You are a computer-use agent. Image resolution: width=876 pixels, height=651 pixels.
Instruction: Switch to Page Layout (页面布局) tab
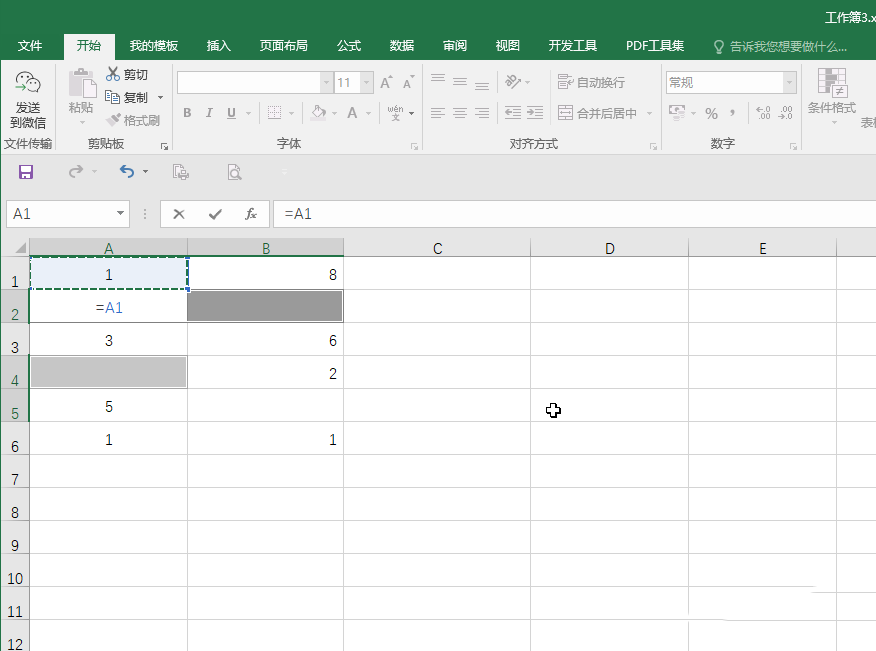coord(283,46)
